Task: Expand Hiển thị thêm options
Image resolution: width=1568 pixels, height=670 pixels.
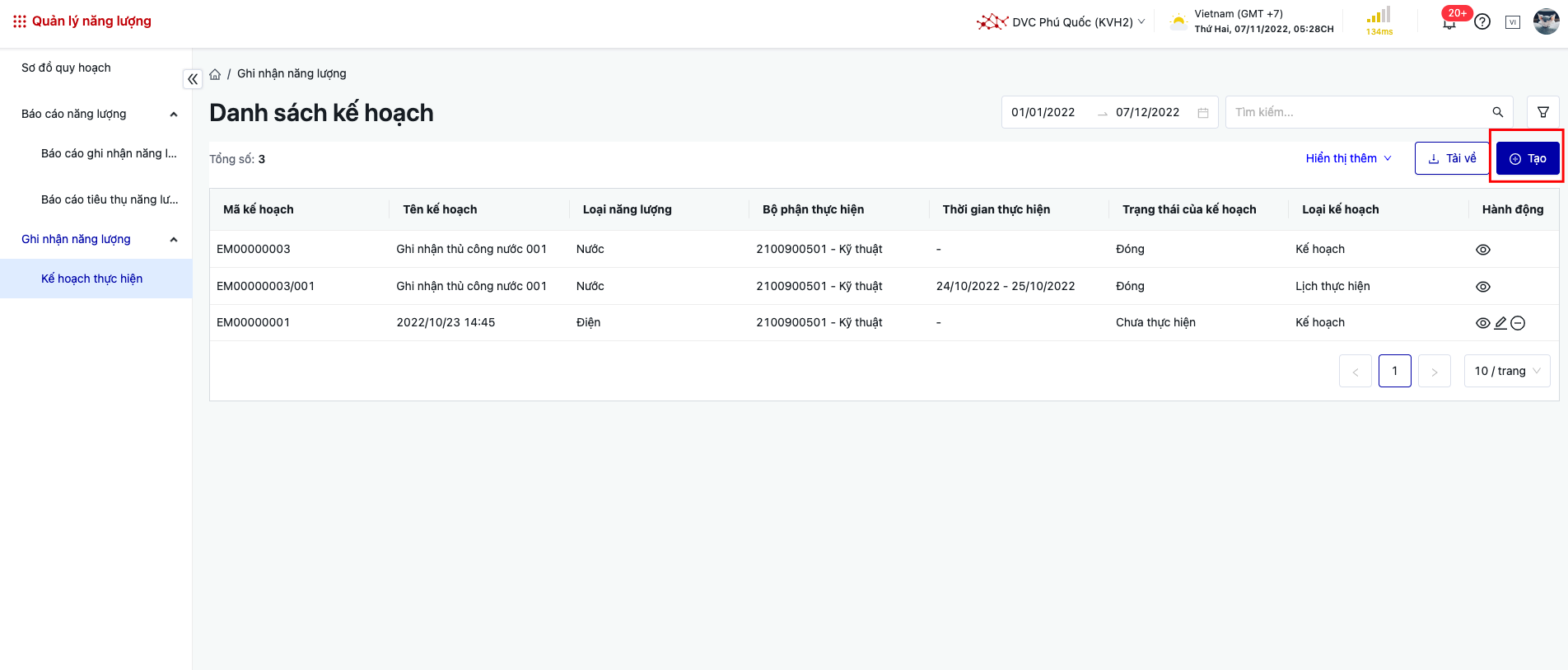Action: point(1348,158)
